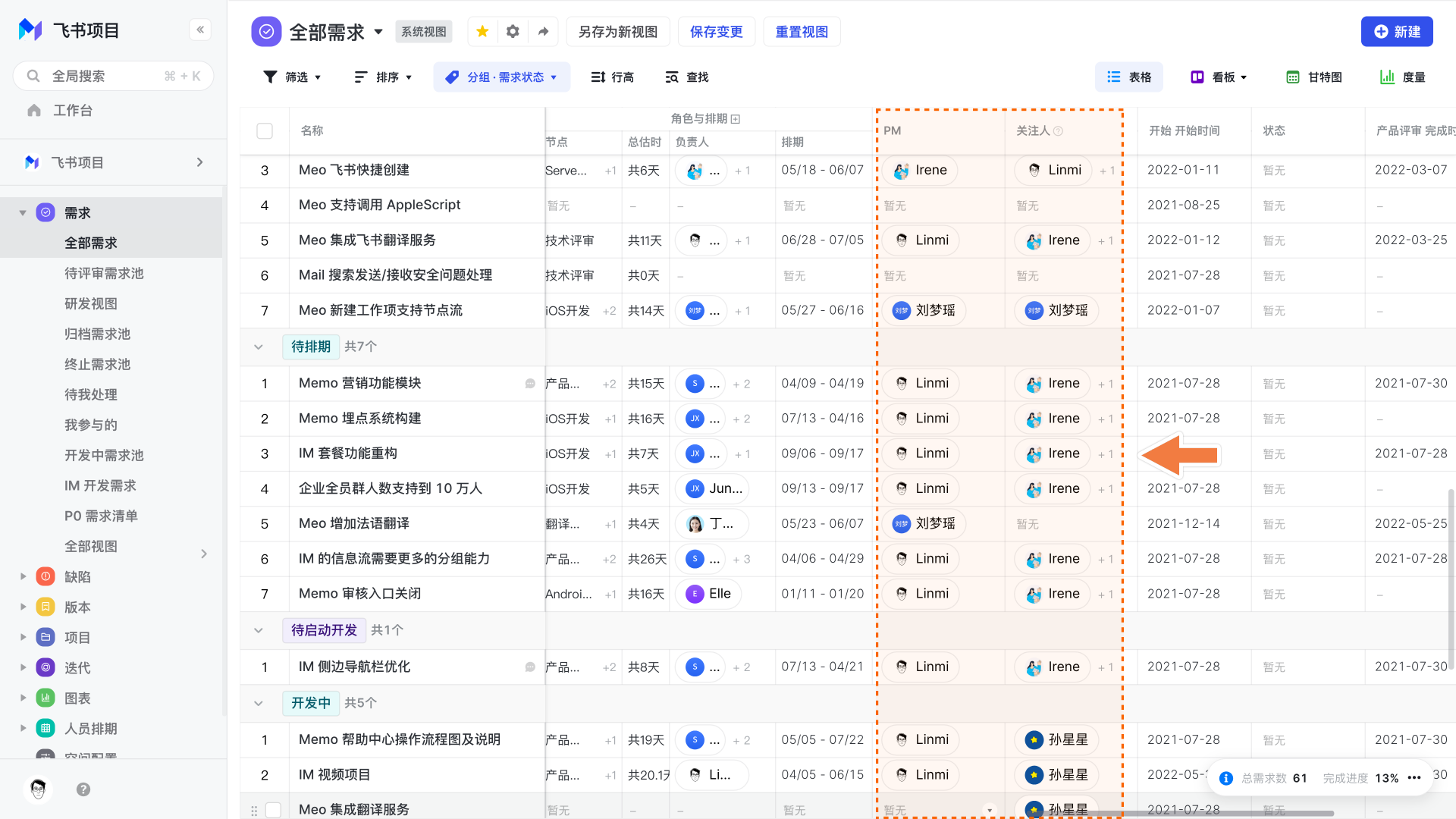Open 终止需求池 in the sidebar
The height and width of the screenshot is (819, 1456).
click(98, 365)
